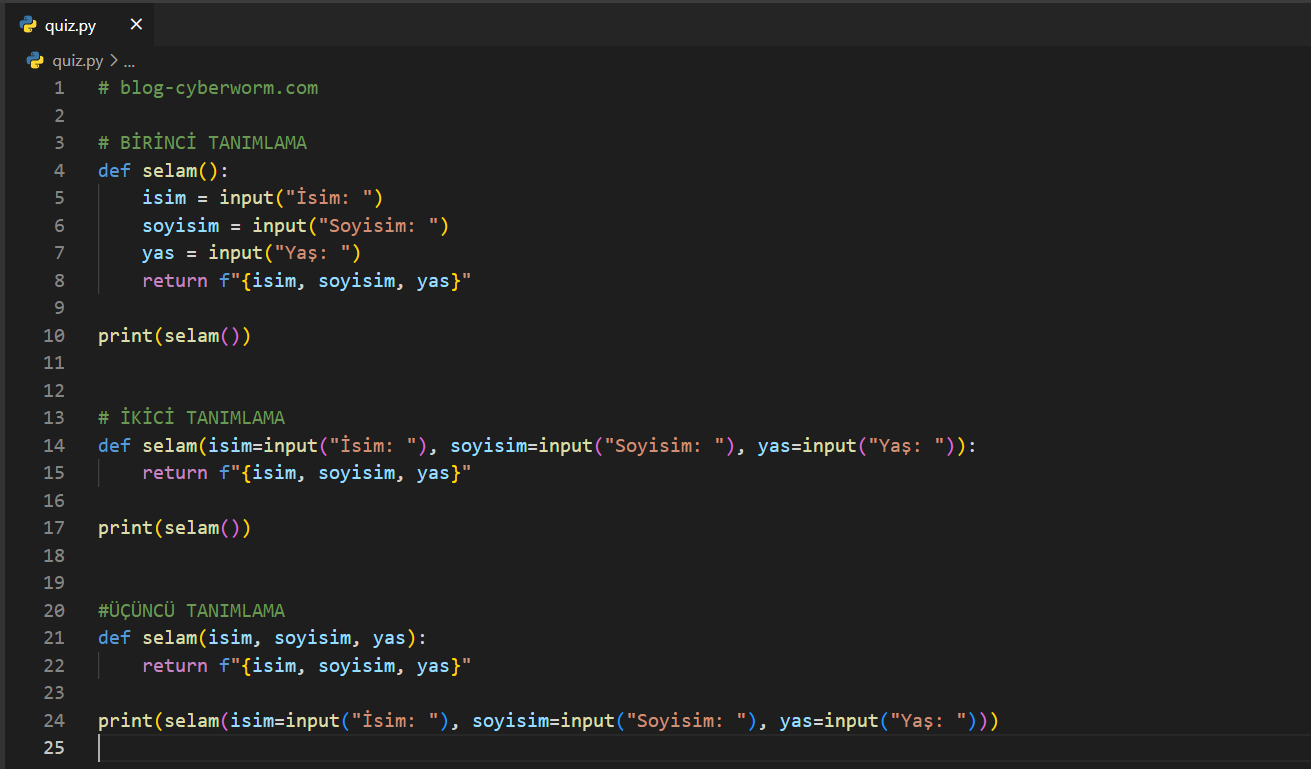Click the return keyword on line 8
Image resolution: width=1311 pixels, height=769 pixels.
click(174, 281)
